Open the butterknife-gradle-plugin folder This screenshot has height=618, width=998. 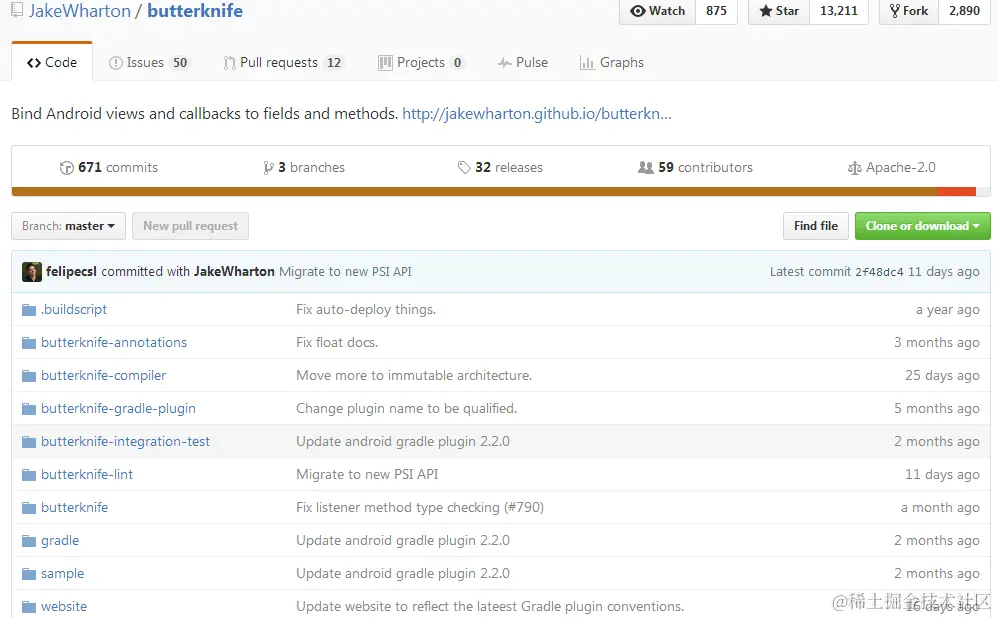(118, 409)
